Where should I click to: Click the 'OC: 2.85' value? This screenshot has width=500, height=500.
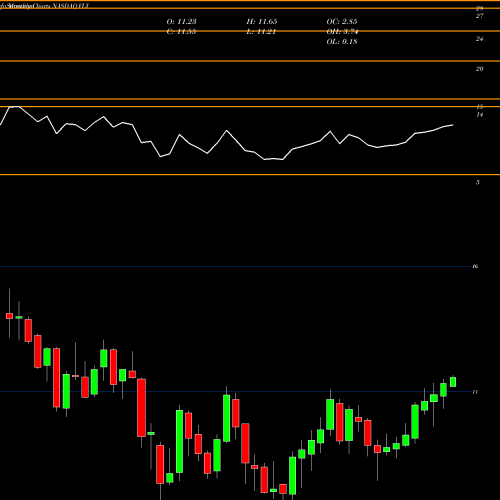click(x=342, y=22)
